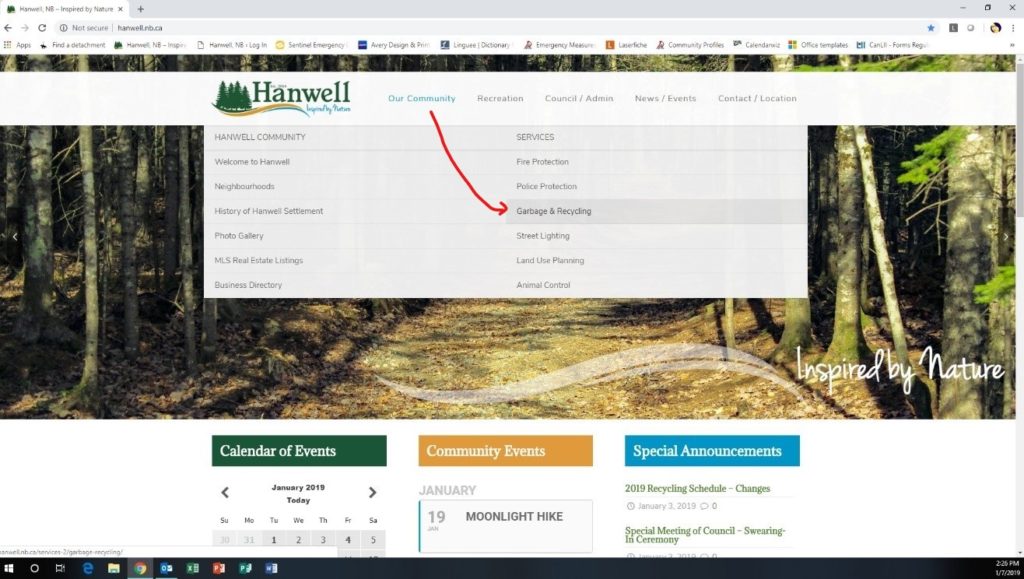
Task: Select January 1 in the calendar
Action: 274,540
